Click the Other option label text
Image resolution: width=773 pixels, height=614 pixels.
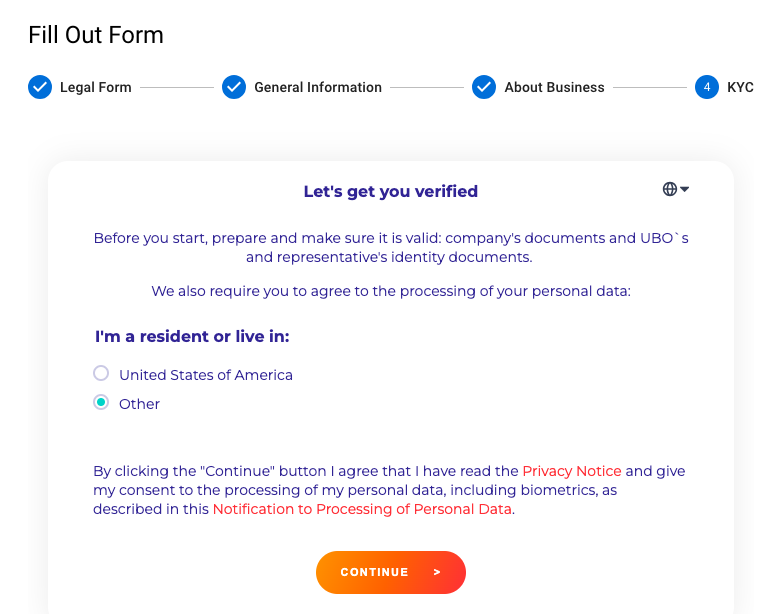(140, 404)
